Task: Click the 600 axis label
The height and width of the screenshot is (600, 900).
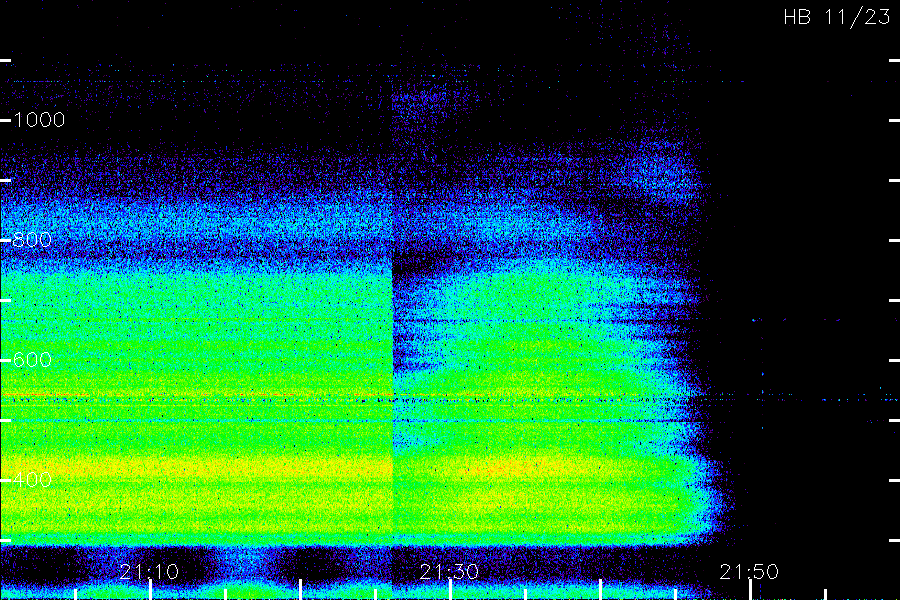Action: pyautogui.click(x=32, y=360)
